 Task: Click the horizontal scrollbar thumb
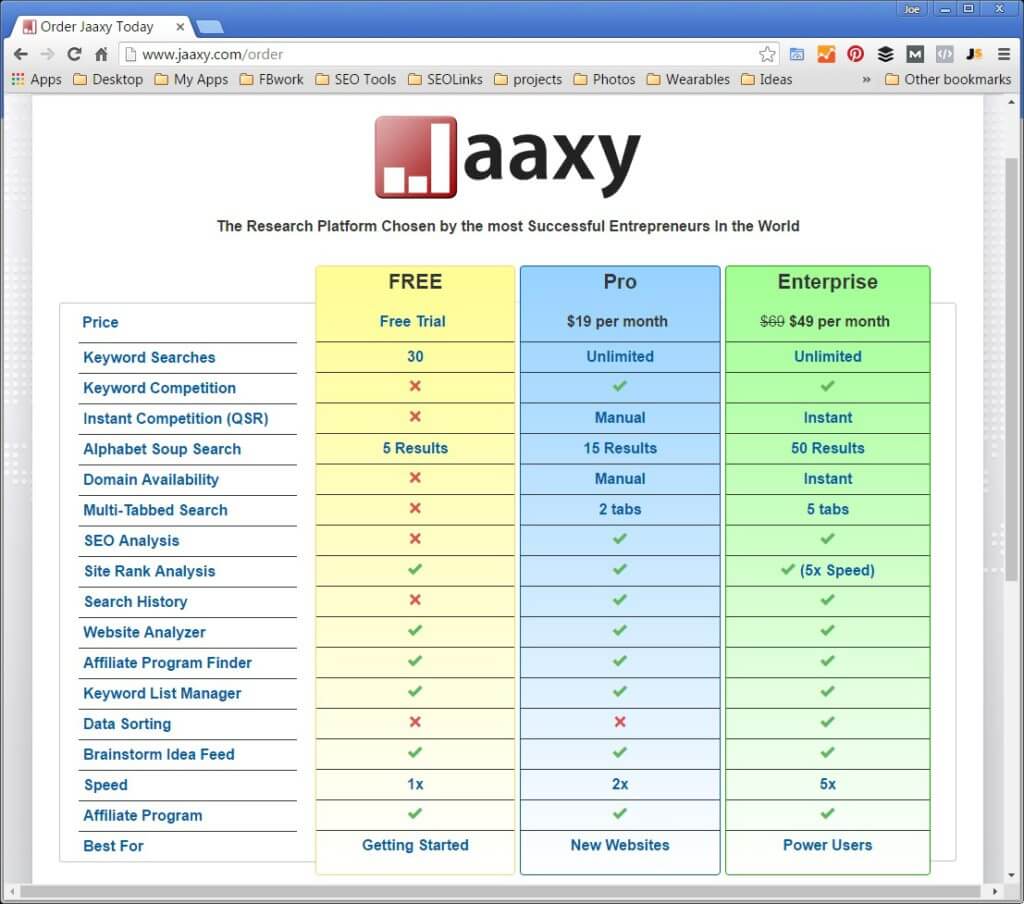[500, 892]
